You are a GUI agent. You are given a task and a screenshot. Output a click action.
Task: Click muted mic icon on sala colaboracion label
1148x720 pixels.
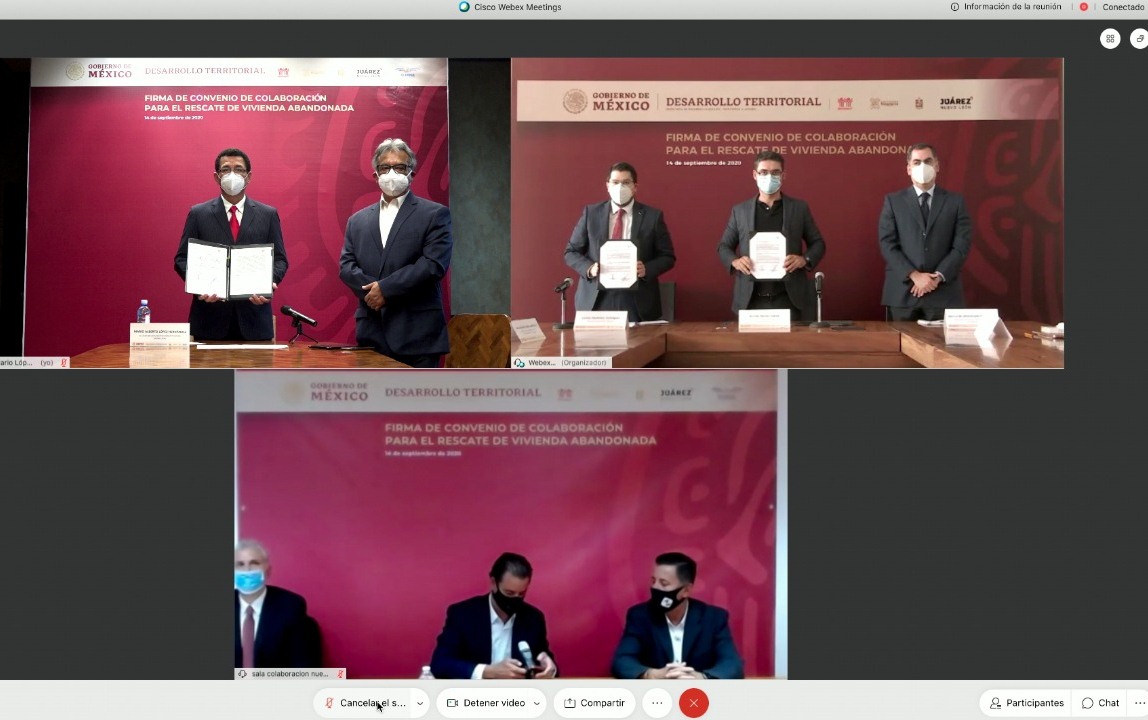341,674
